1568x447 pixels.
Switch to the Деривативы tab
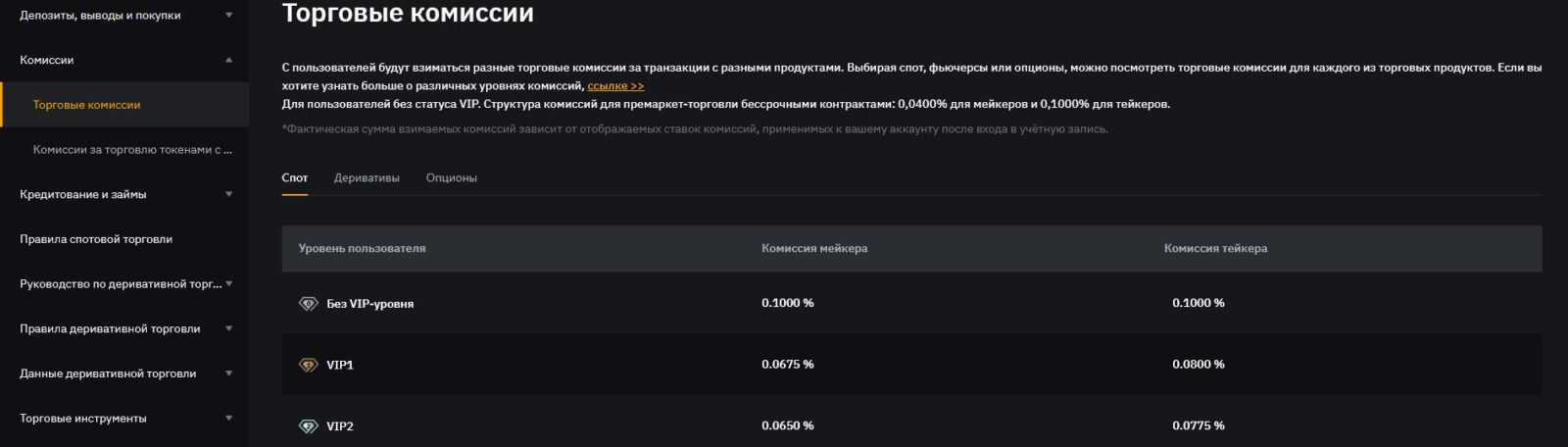(367, 178)
